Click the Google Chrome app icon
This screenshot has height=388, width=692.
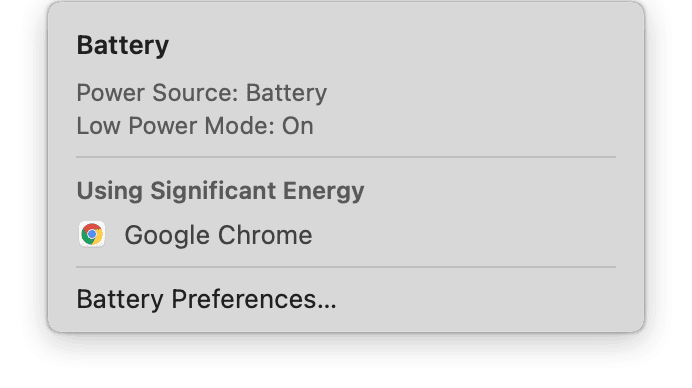pyautogui.click(x=92, y=234)
